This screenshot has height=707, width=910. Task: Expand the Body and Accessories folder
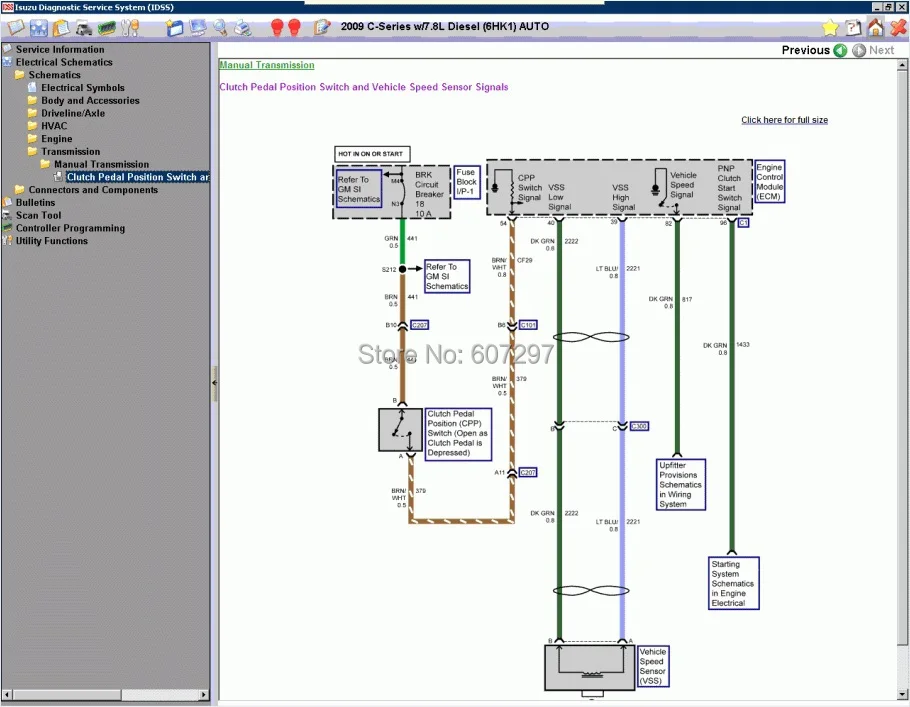(90, 100)
